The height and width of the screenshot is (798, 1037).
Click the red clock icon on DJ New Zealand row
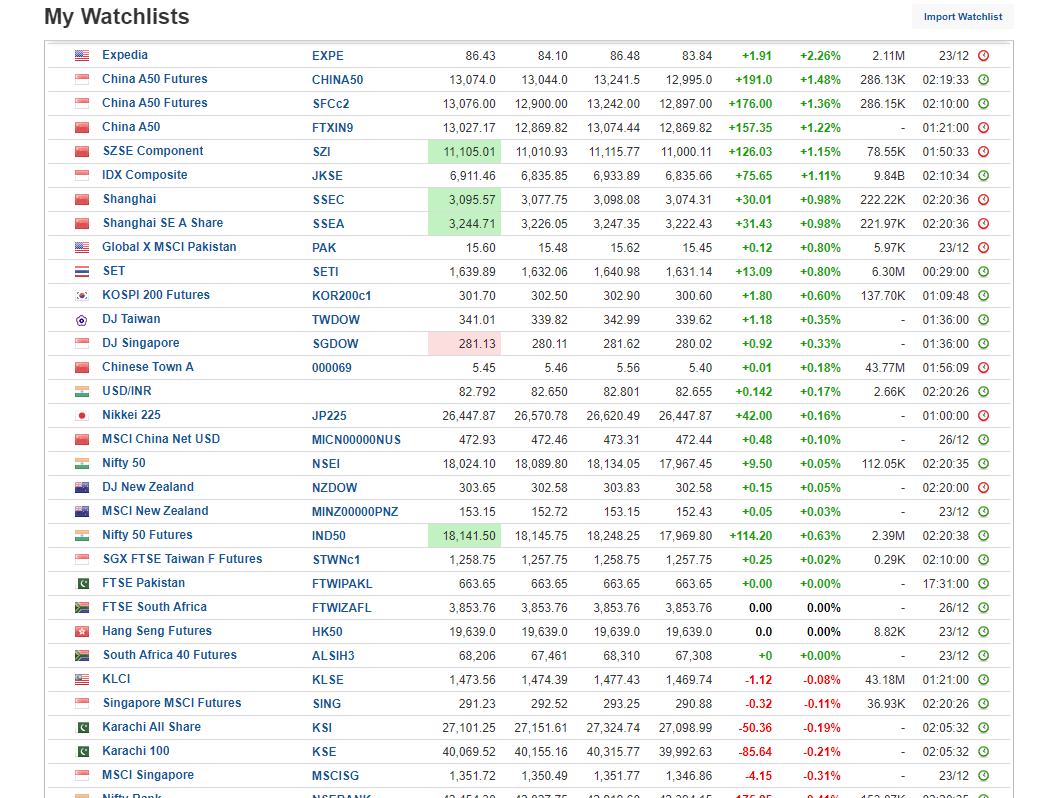pyautogui.click(x=983, y=487)
